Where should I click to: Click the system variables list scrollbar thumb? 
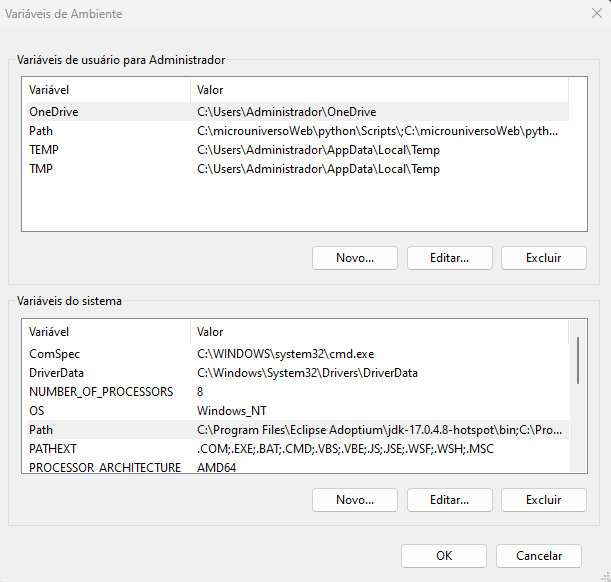pyautogui.click(x=578, y=360)
